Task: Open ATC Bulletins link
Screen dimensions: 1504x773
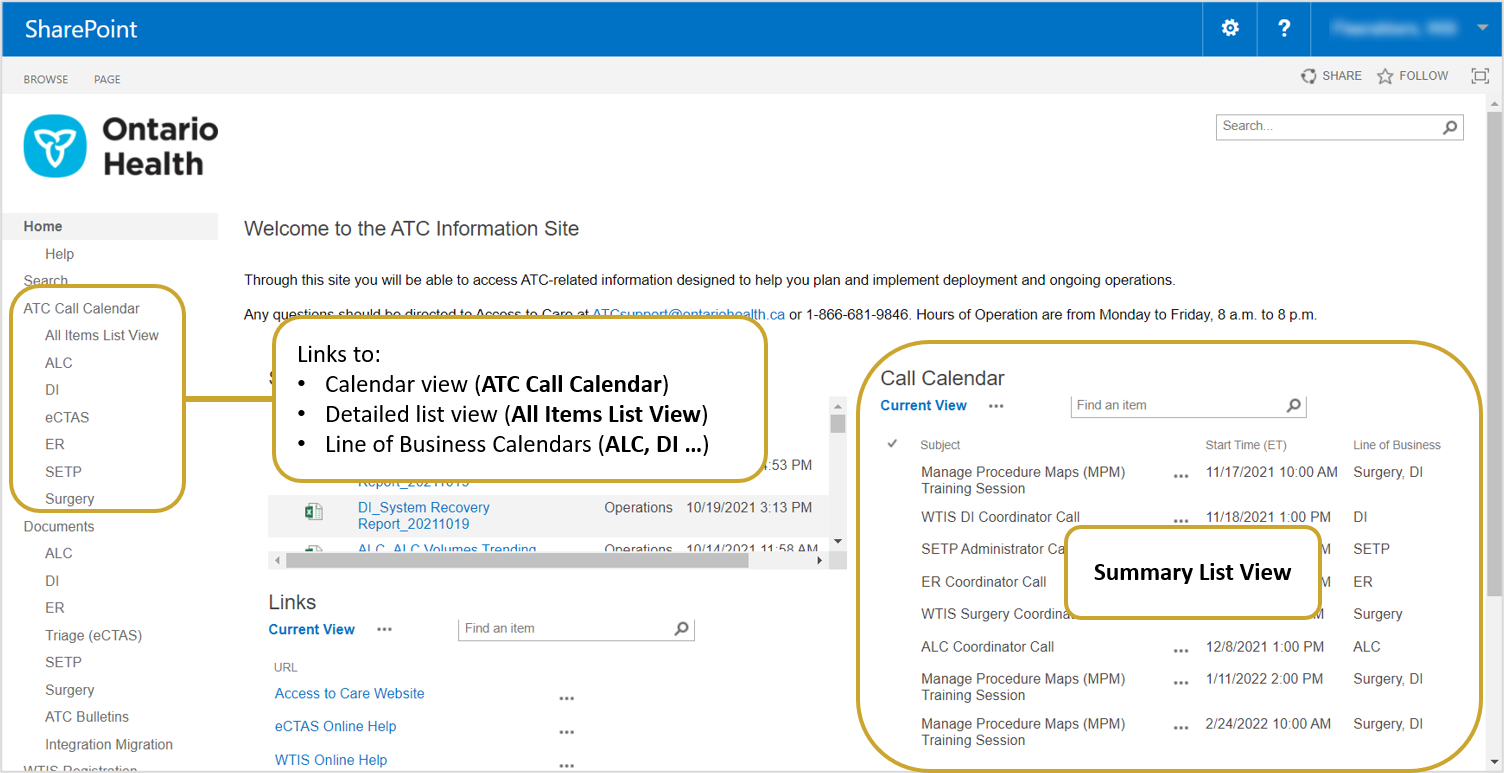Action: pos(87,717)
